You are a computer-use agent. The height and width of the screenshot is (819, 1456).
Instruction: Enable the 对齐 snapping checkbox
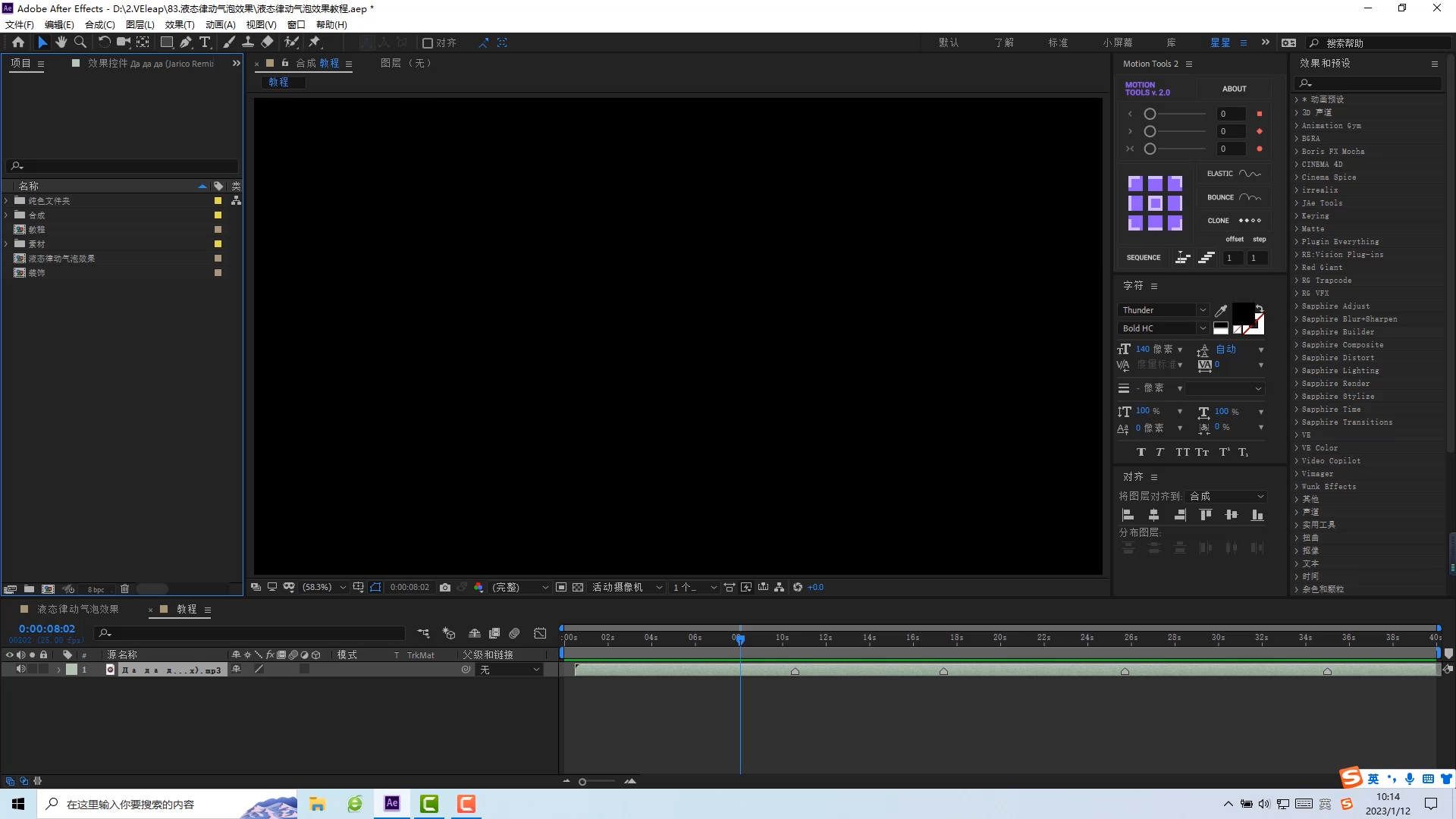click(x=428, y=43)
